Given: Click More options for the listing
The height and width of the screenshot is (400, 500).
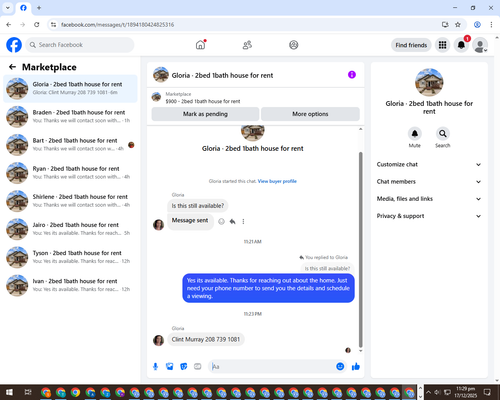Looking at the screenshot, I should [310, 114].
